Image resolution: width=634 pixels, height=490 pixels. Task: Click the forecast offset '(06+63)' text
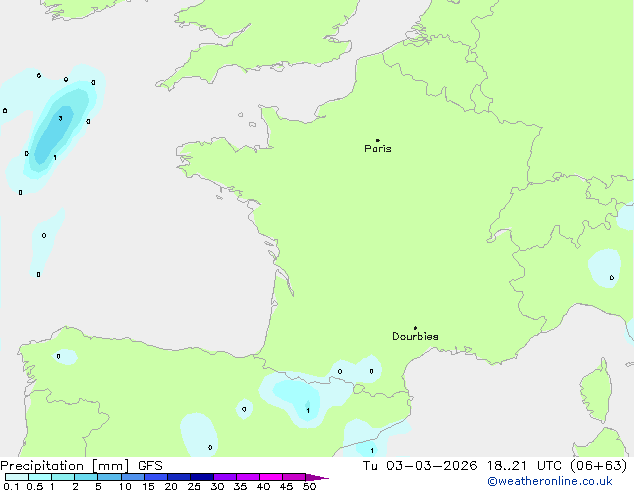click(x=598, y=466)
